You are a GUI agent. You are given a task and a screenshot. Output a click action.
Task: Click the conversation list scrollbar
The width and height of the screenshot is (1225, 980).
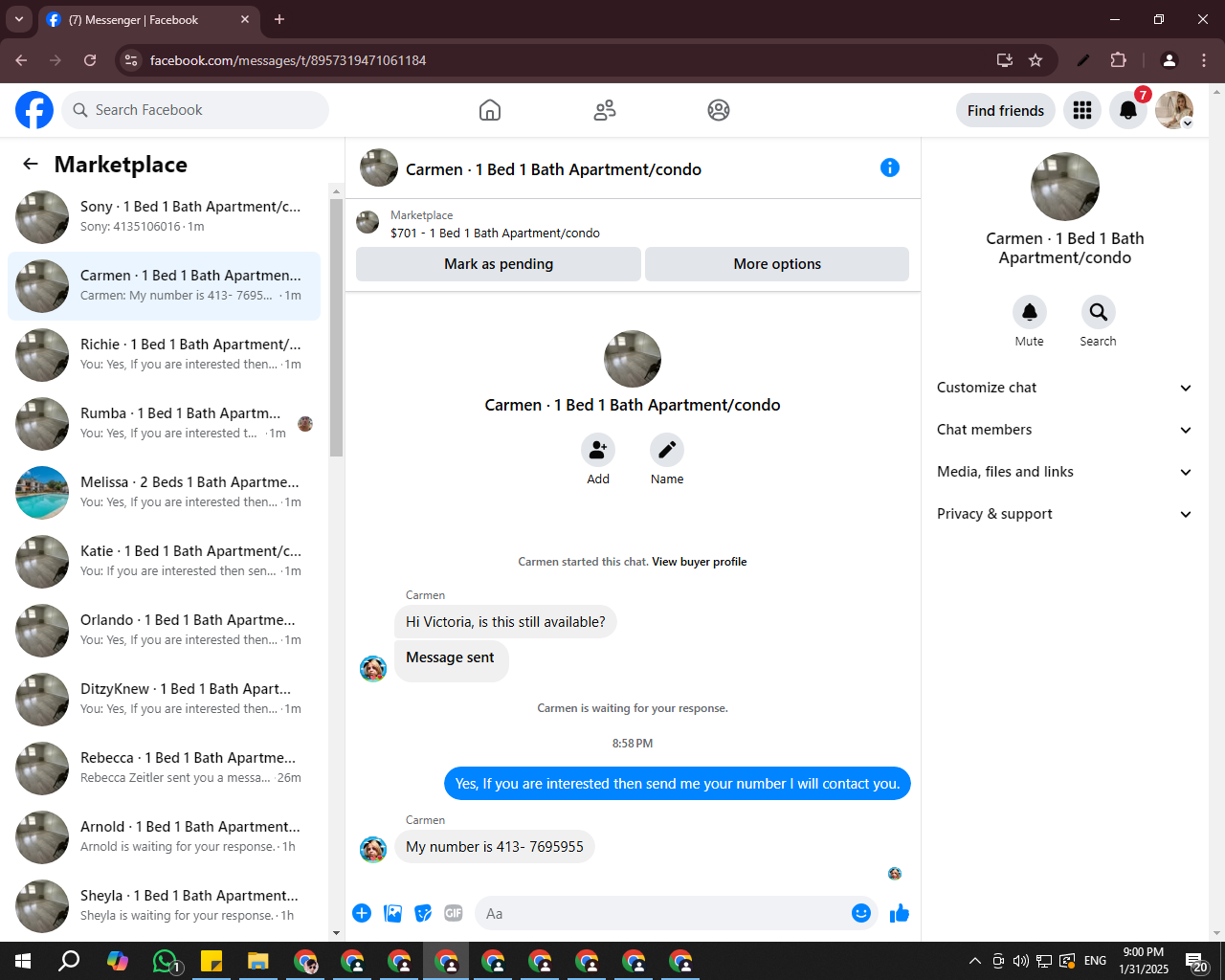point(336,328)
